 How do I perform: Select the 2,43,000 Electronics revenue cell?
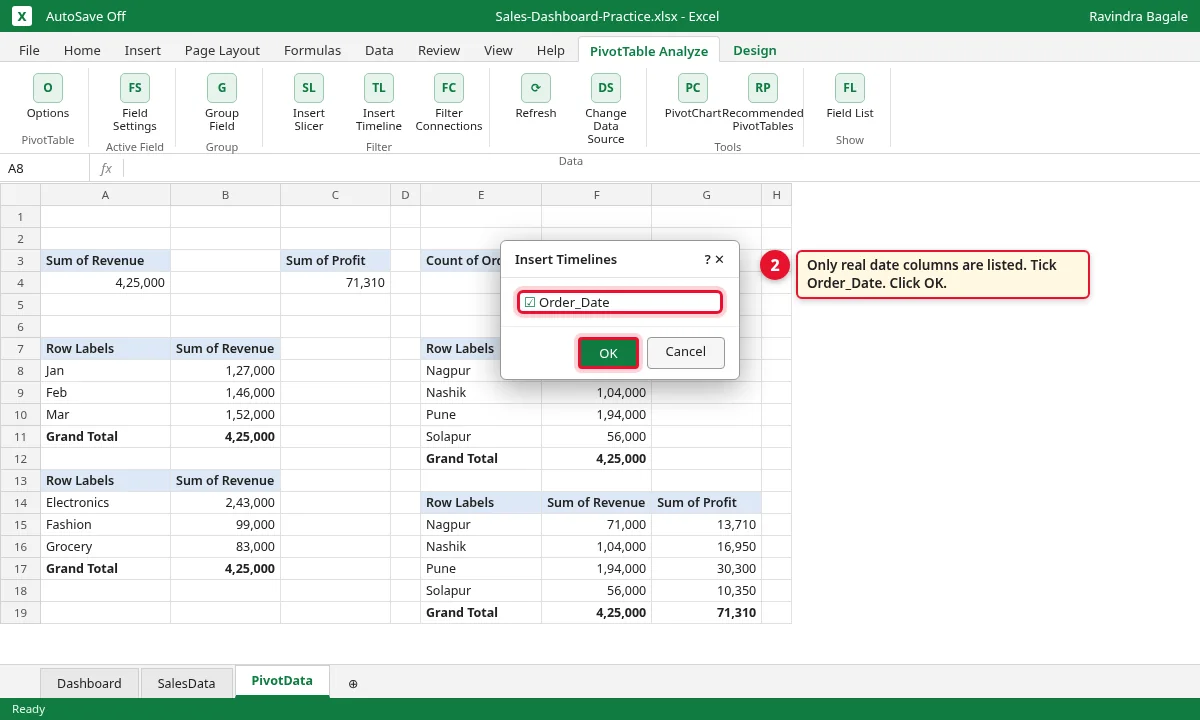pos(226,503)
